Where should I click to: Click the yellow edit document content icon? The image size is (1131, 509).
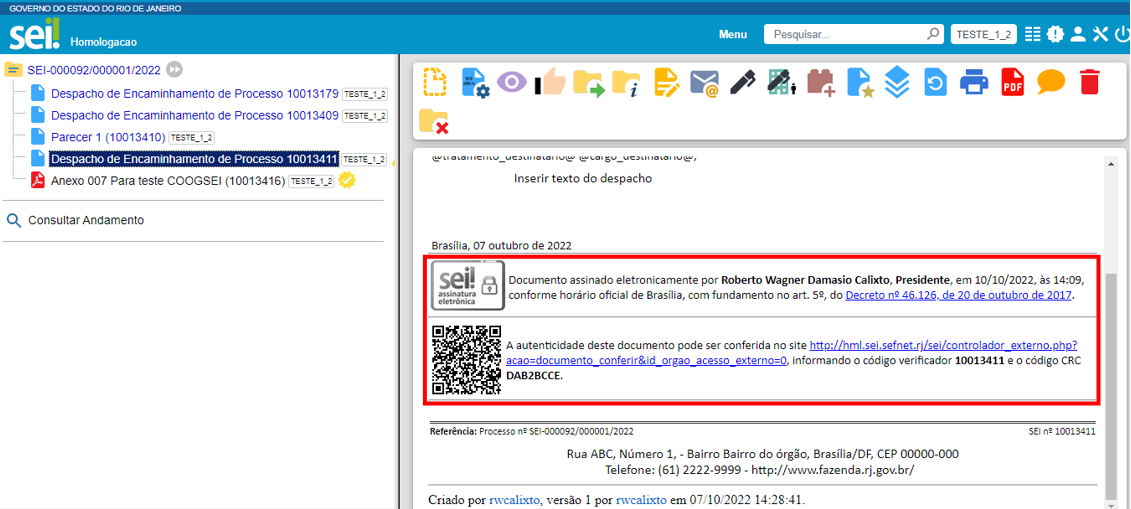666,82
